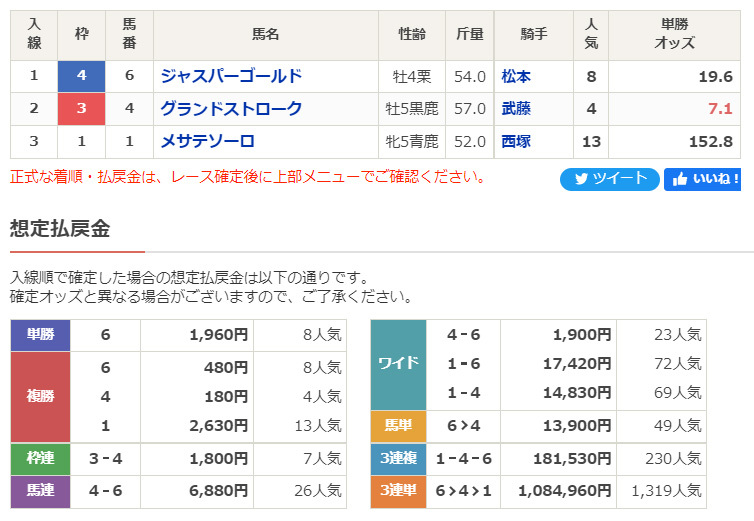The width and height of the screenshot is (754, 521).
Task: Click the 230人気 popularity value
Action: [x=673, y=459]
